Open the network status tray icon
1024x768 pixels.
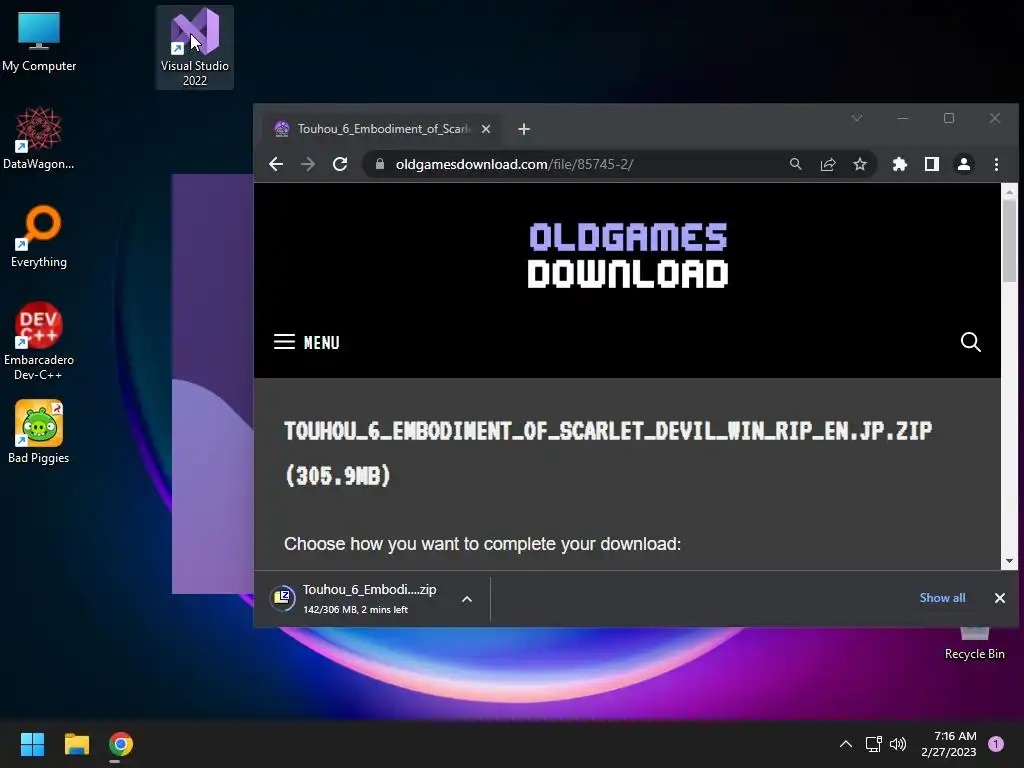[x=873, y=744]
